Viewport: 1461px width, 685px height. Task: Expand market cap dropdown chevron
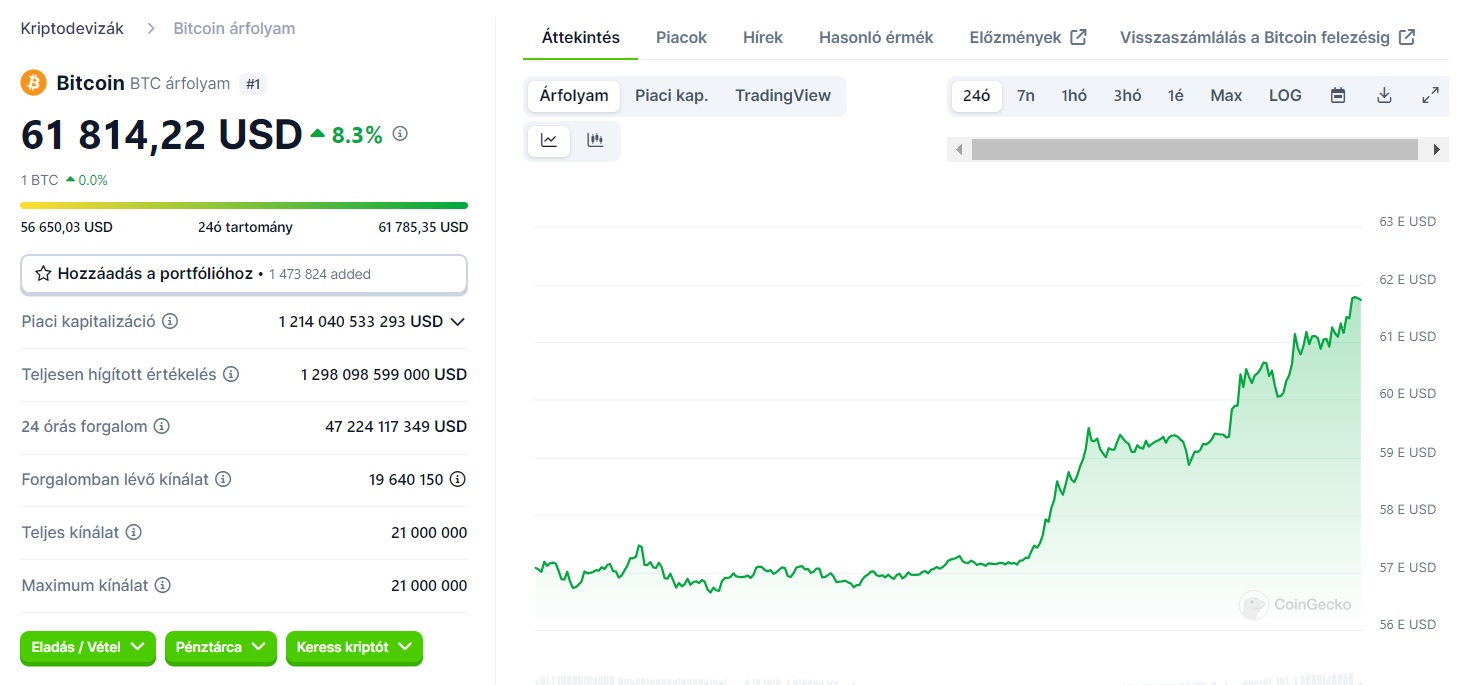point(458,322)
